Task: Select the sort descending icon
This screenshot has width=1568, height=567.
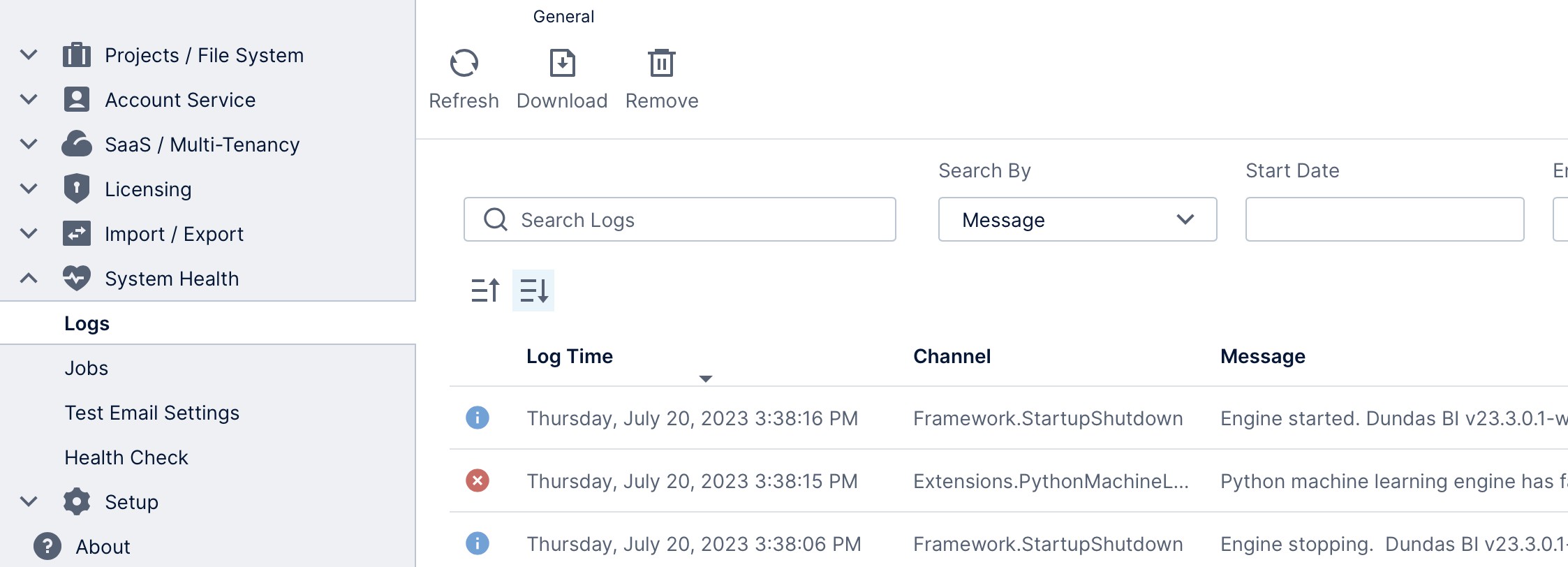Action: pos(533,290)
